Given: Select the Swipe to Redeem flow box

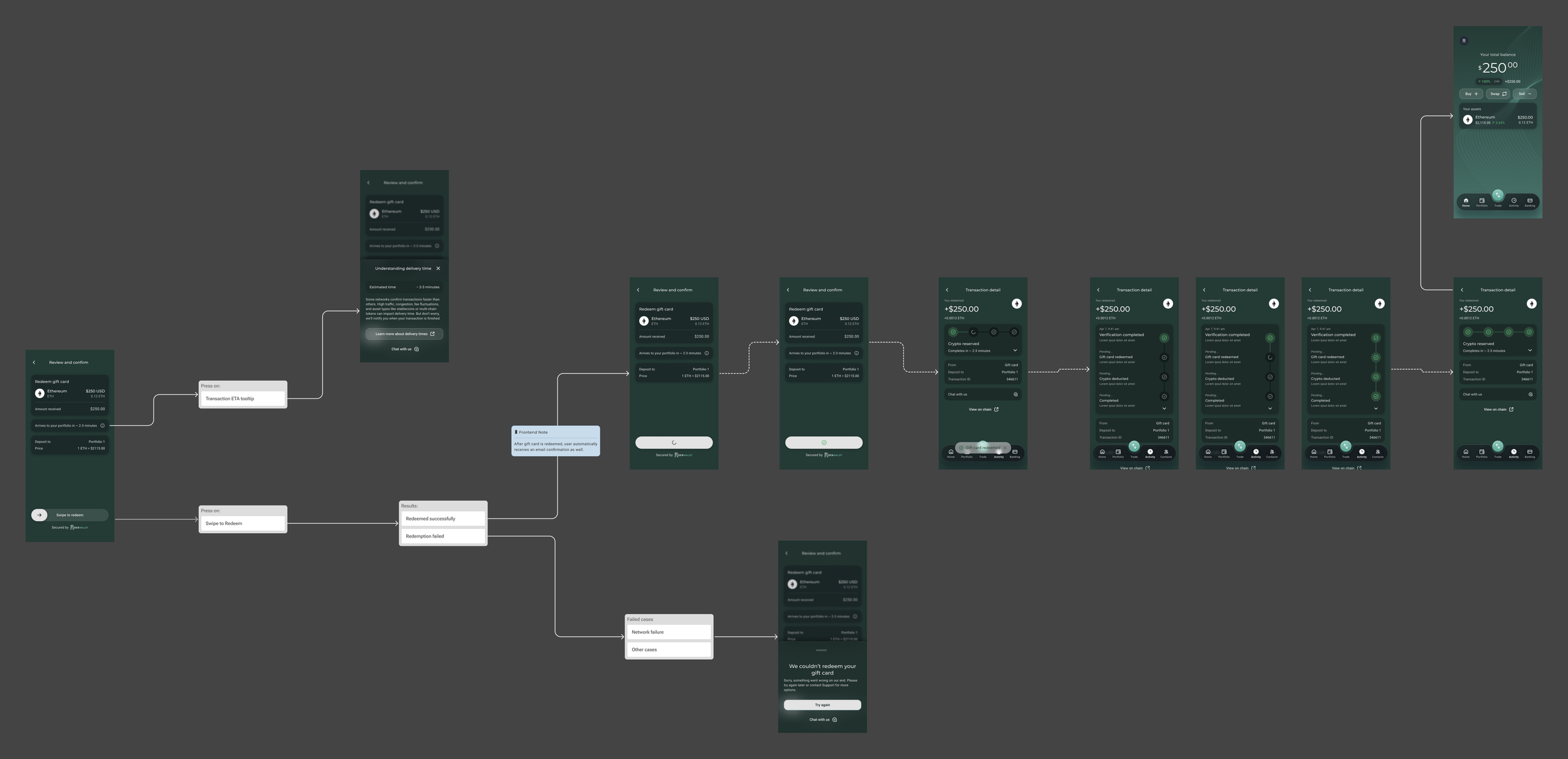Looking at the screenshot, I should (243, 524).
